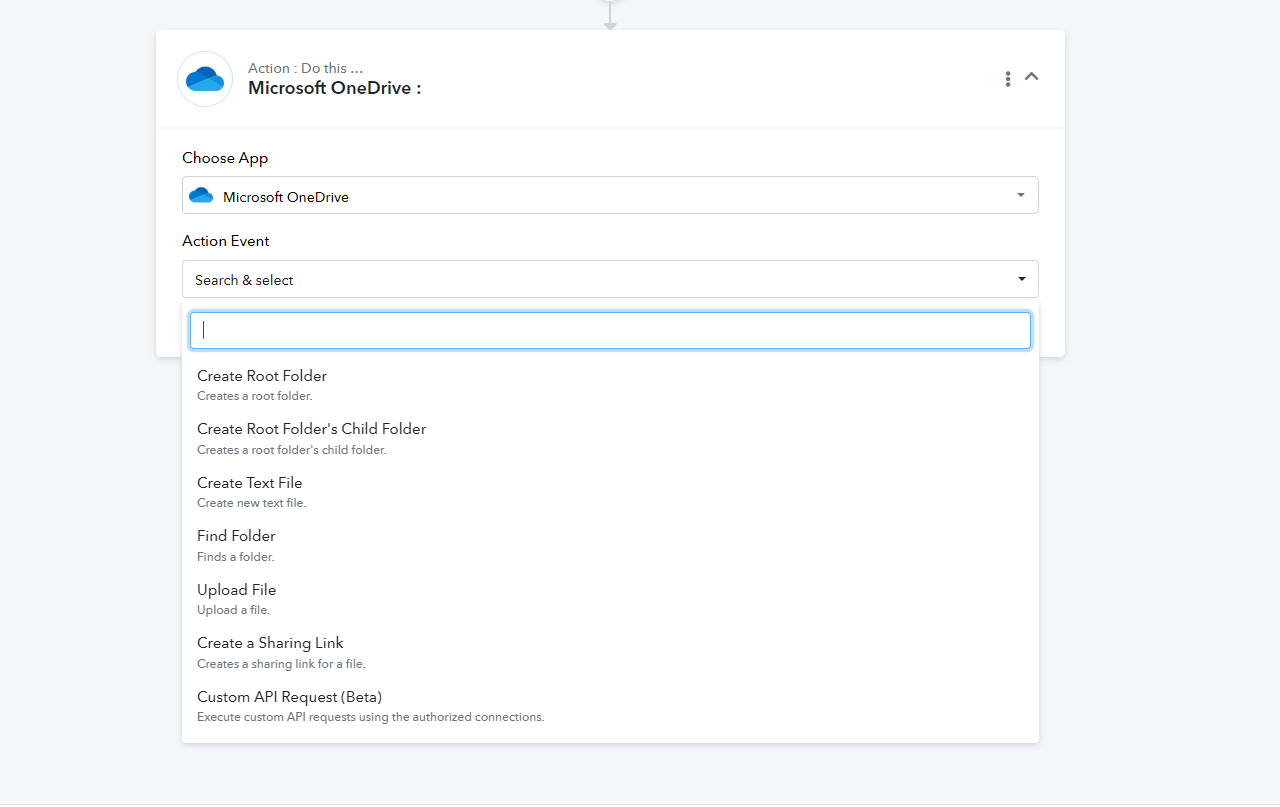The height and width of the screenshot is (807, 1280).
Task: Click the 'Action Event' label
Action: point(226,241)
